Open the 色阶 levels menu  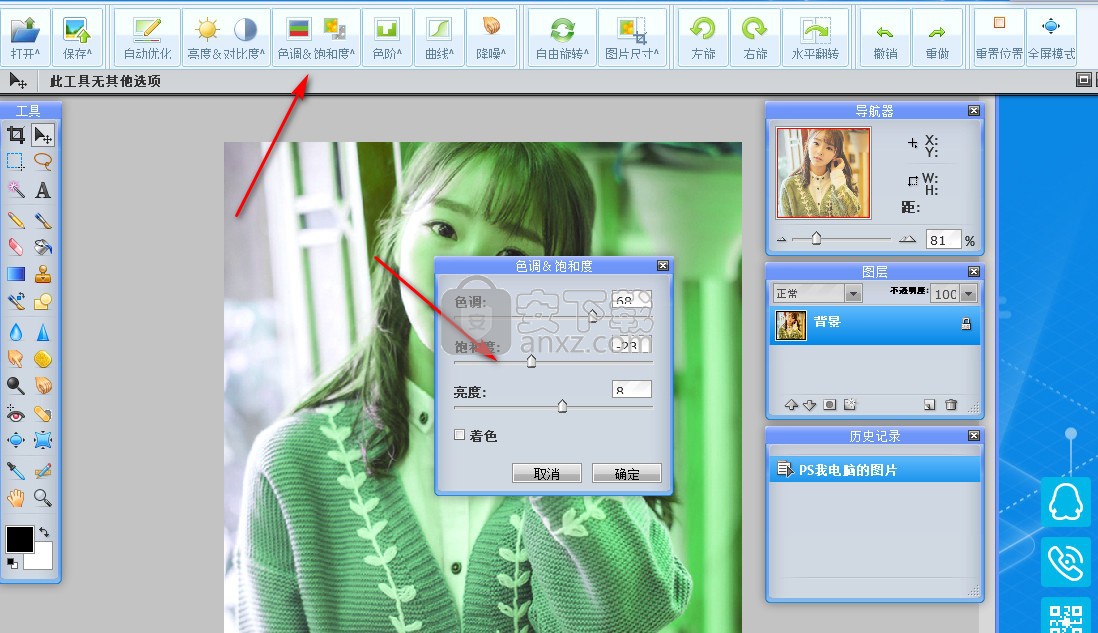click(x=387, y=37)
